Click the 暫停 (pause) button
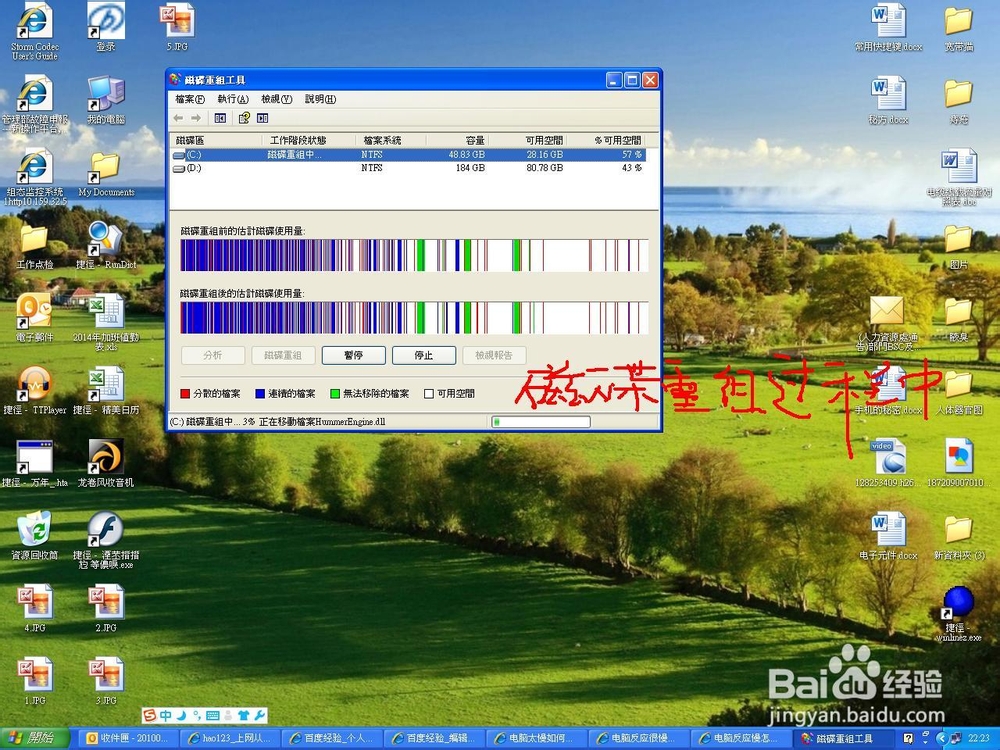The image size is (1000, 750). [353, 355]
